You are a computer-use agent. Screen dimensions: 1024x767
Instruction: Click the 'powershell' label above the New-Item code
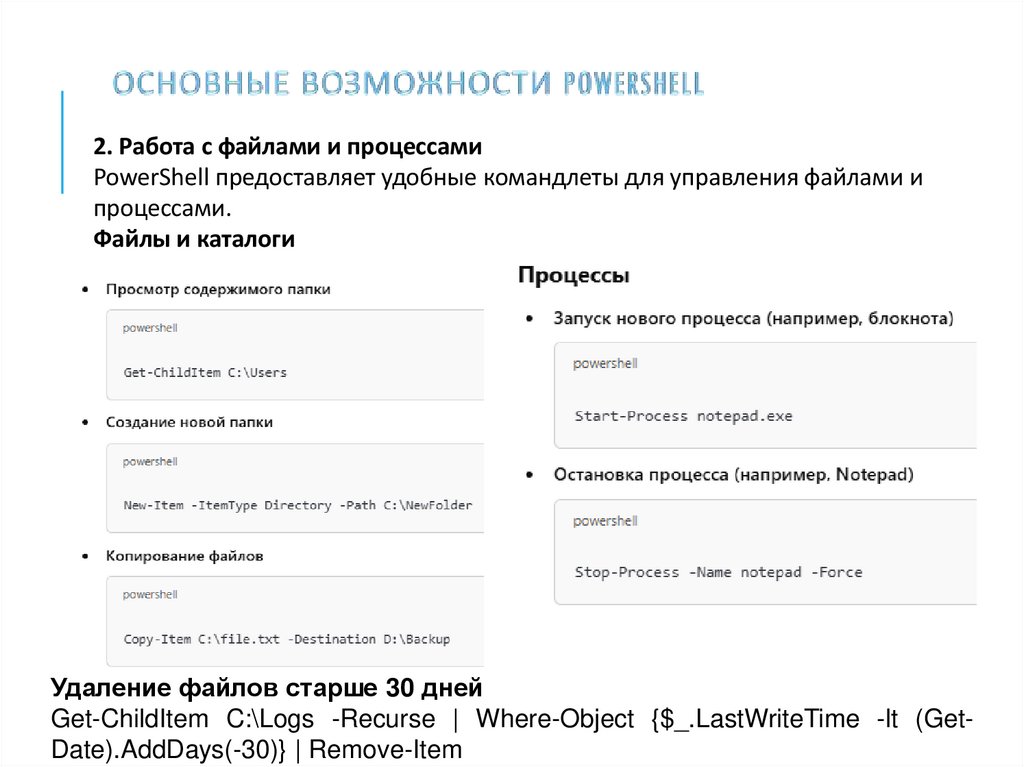pyautogui.click(x=150, y=461)
